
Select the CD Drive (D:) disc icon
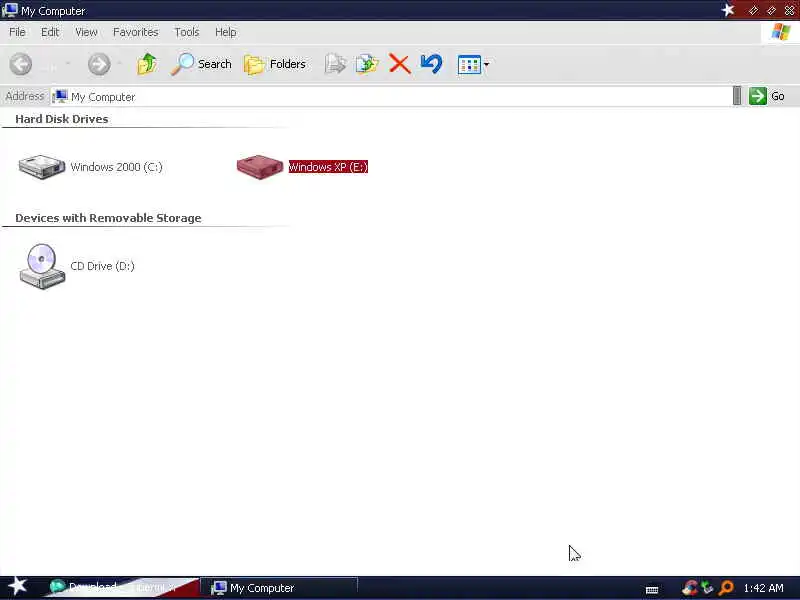[42, 266]
